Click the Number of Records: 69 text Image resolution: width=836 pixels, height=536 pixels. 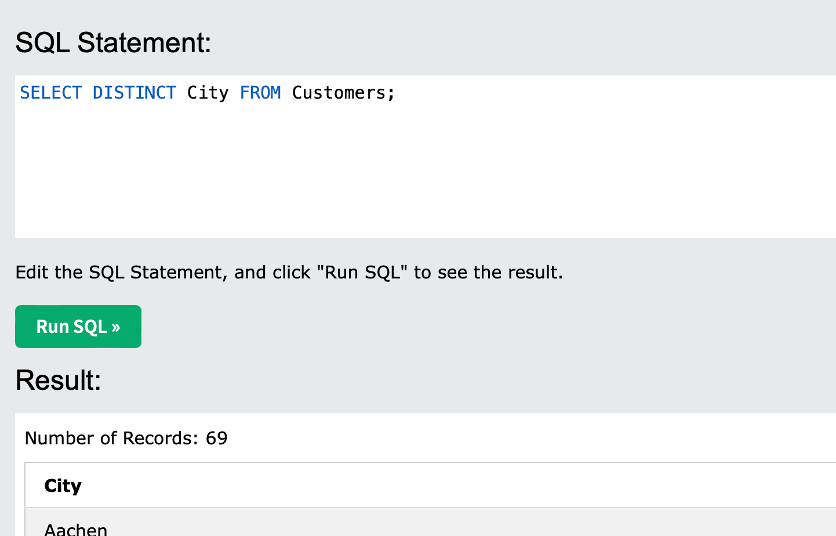[x=126, y=438]
